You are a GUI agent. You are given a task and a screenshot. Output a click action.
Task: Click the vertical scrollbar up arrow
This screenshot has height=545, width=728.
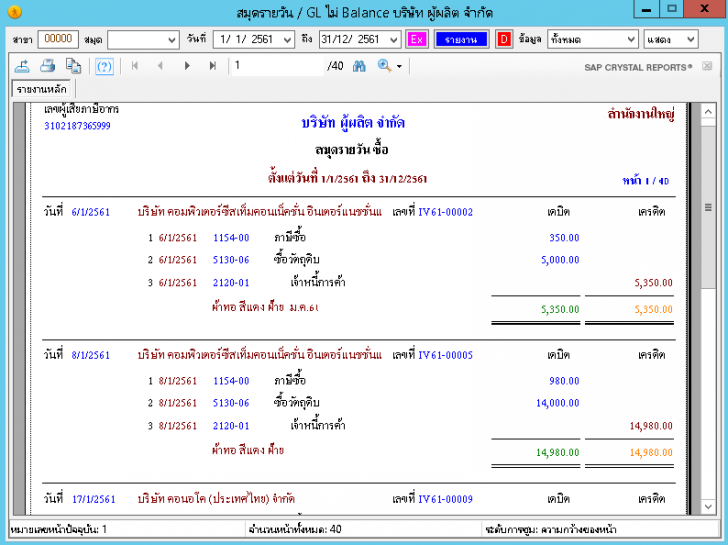click(708, 111)
